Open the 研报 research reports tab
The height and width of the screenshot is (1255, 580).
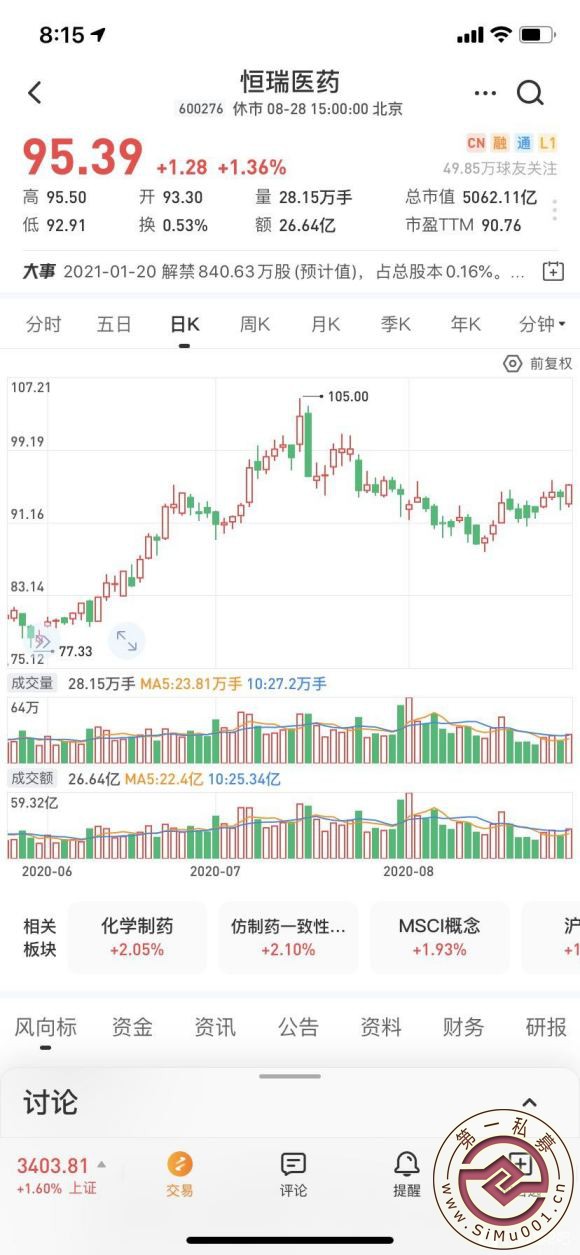coord(546,1027)
